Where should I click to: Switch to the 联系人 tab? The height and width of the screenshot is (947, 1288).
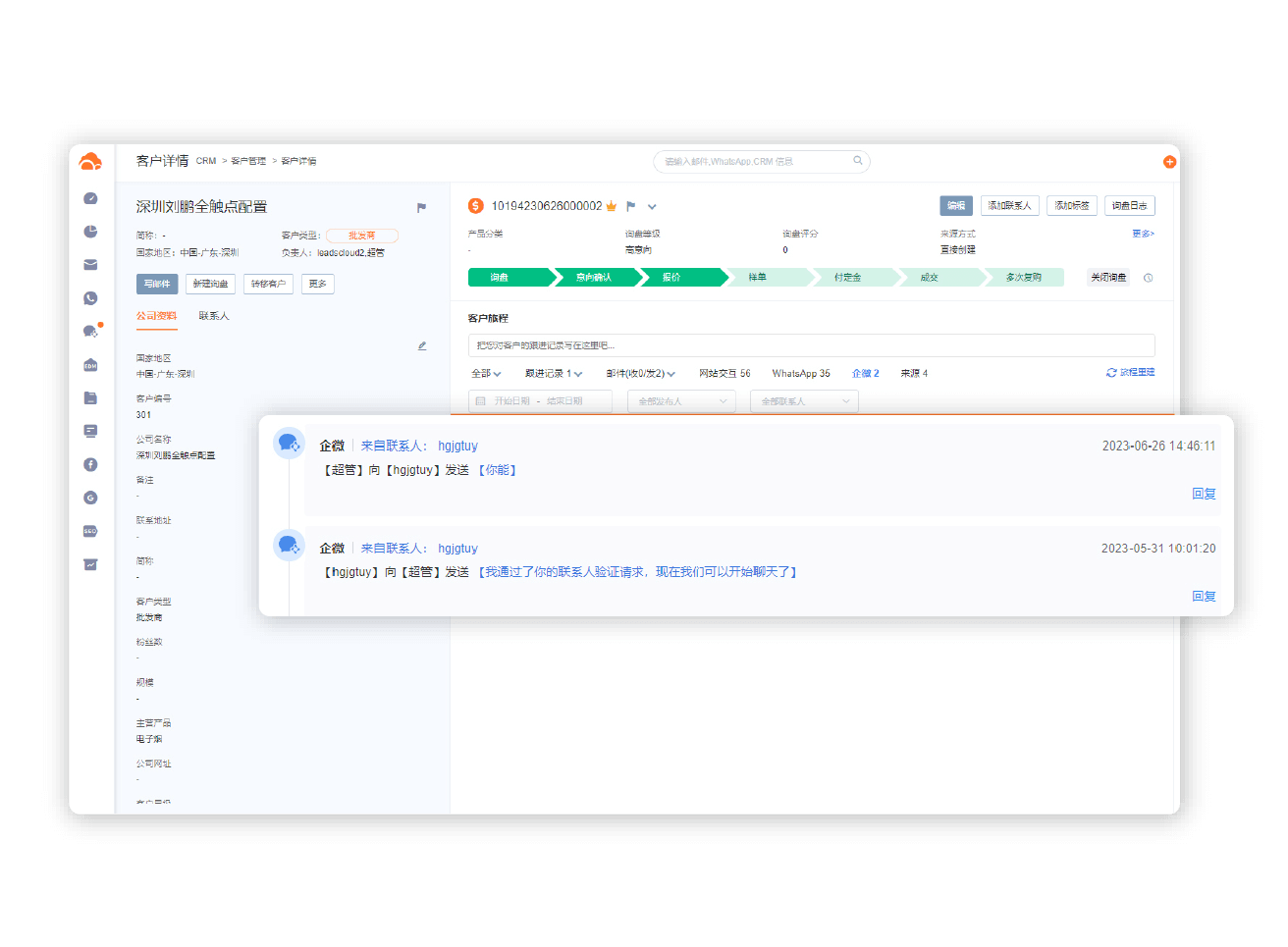click(x=214, y=316)
